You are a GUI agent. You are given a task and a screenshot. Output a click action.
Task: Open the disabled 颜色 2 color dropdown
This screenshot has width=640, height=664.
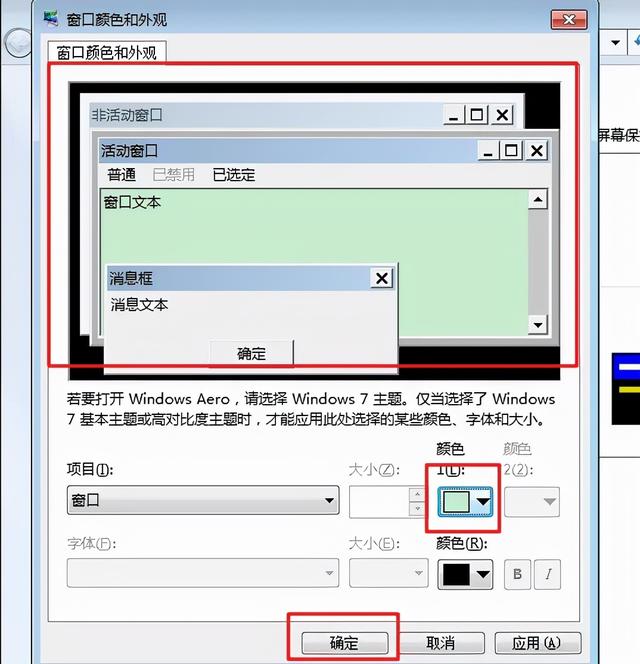pyautogui.click(x=532, y=502)
